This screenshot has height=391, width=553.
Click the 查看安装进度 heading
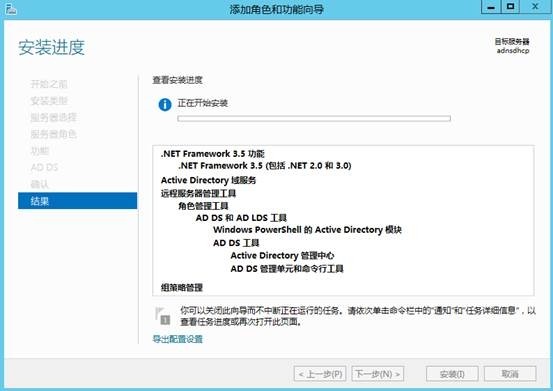point(177,80)
